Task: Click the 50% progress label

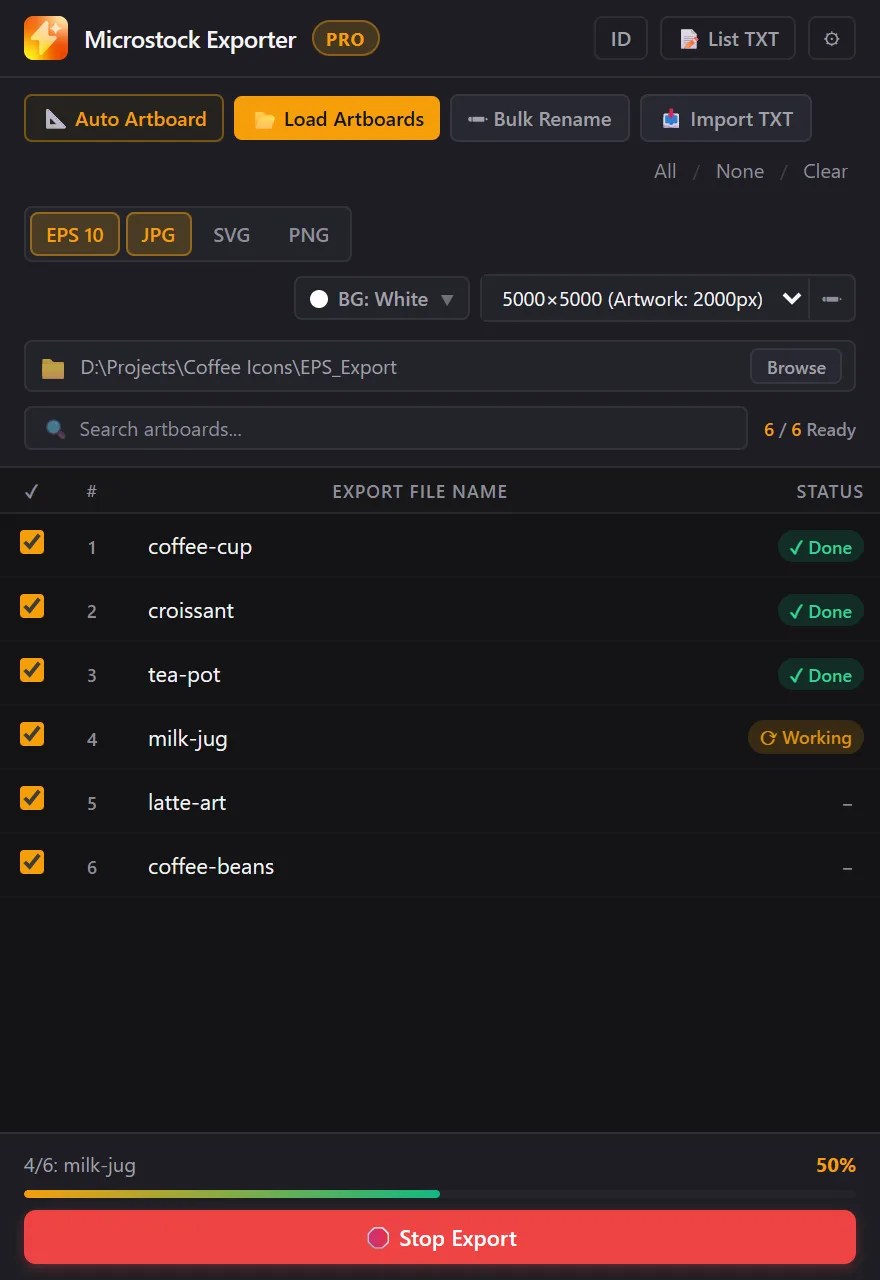Action: [836, 1165]
